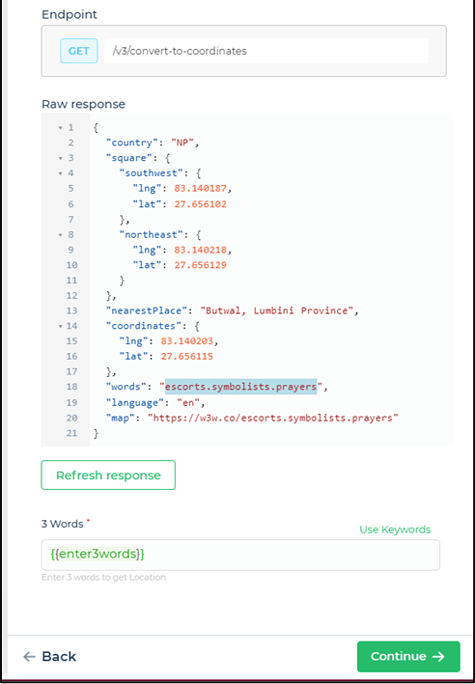This screenshot has height=684, width=475.
Task: Click northeast lng value 83.140218
Action: pos(200,250)
